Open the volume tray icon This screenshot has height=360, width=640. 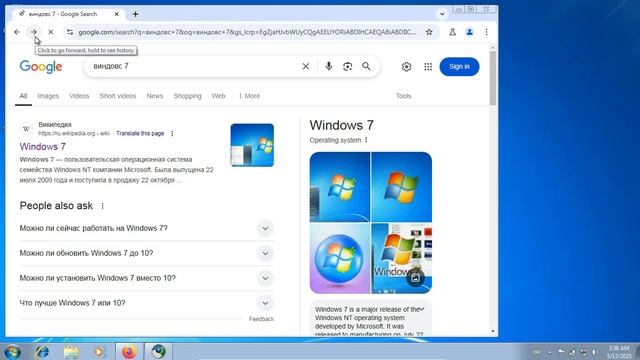coord(595,352)
